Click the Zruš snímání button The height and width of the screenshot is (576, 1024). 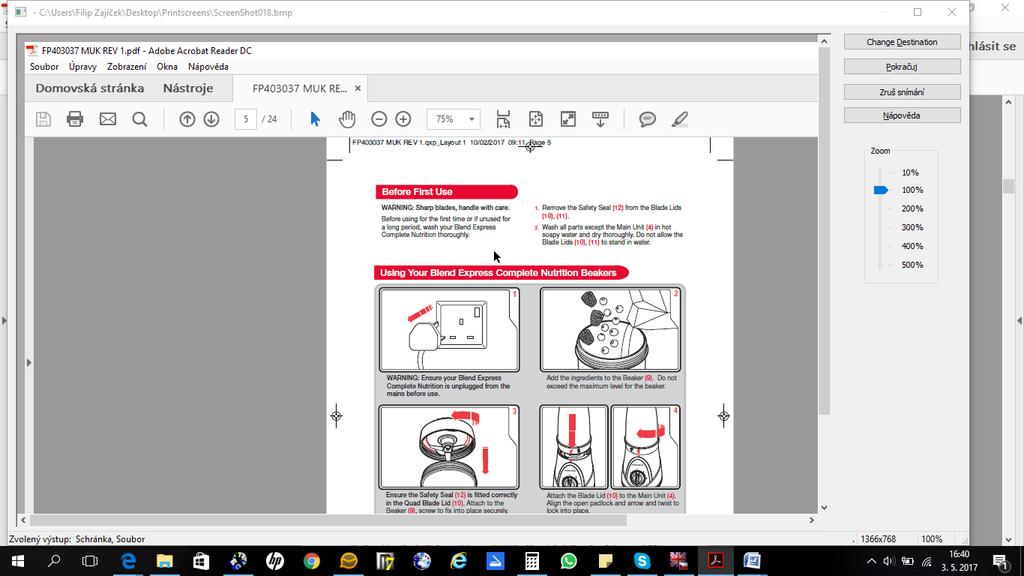tap(902, 92)
